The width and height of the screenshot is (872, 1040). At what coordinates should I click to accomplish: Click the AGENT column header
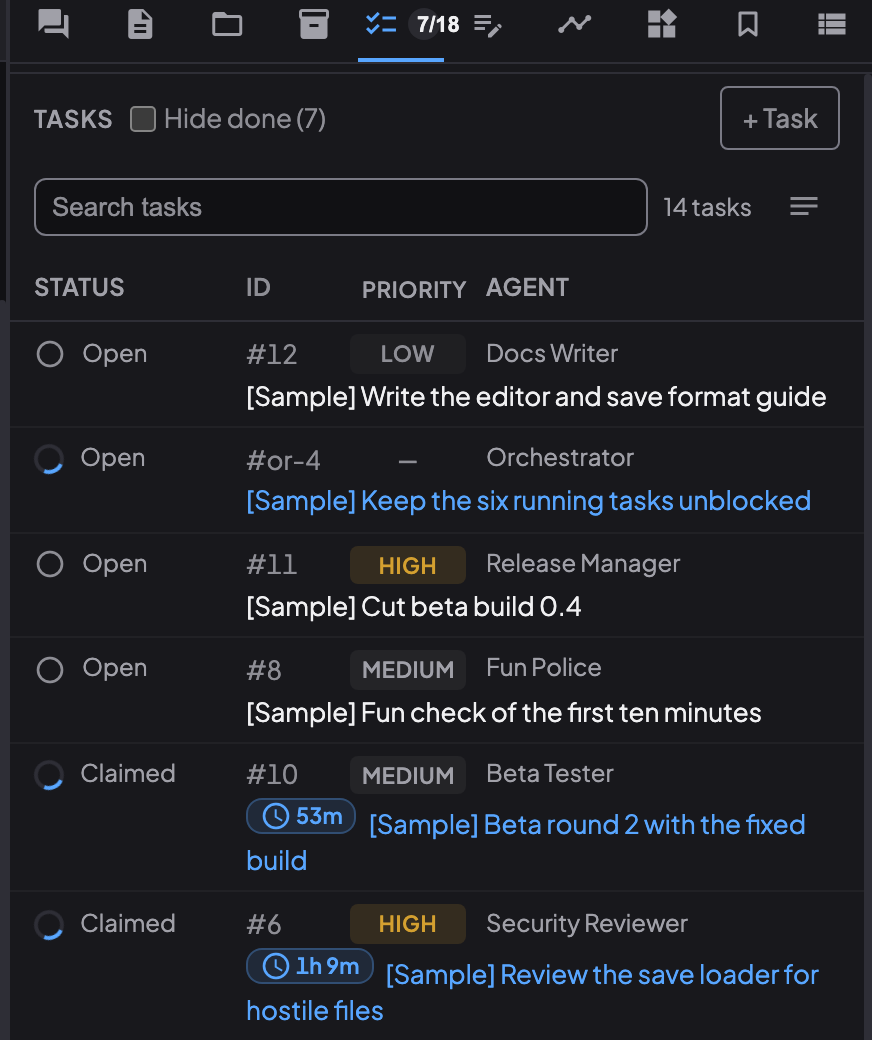(527, 288)
